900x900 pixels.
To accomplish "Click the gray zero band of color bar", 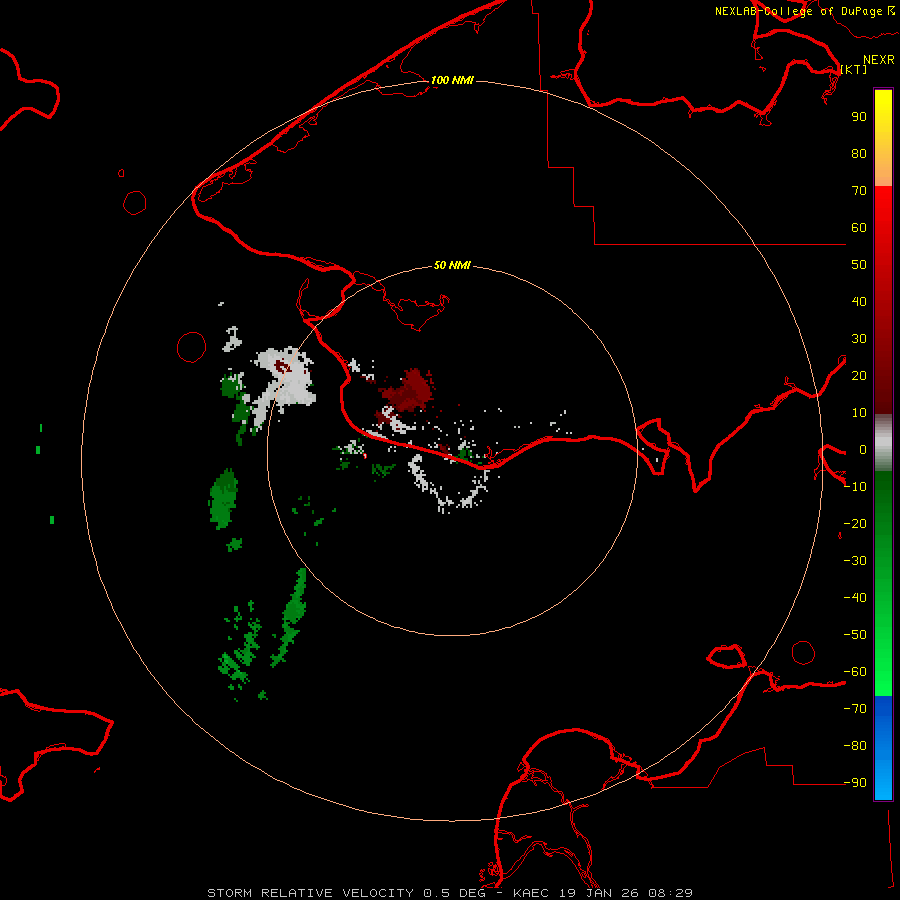I will (x=883, y=443).
